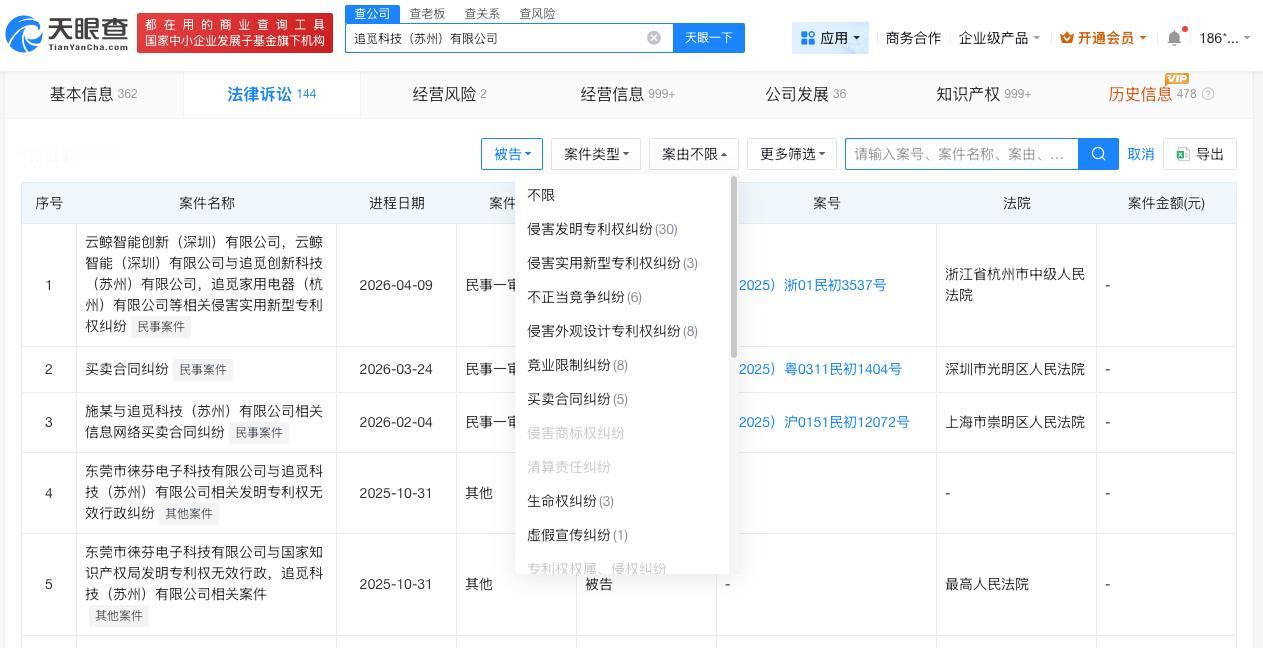
Task: Select 竞业限制纠纷 (8) option
Action: 624,365
